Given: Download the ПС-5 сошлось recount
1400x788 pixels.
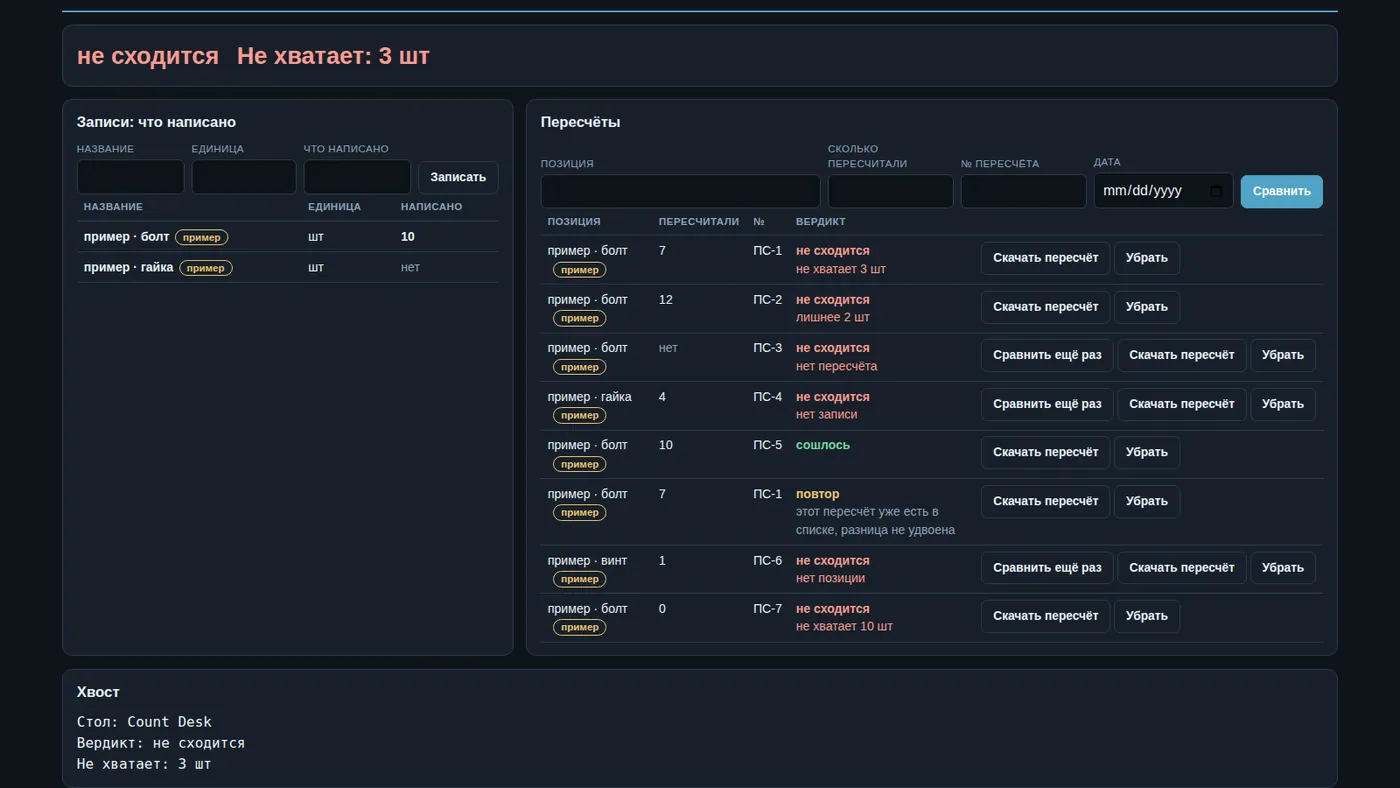Looking at the screenshot, I should tap(1045, 452).
